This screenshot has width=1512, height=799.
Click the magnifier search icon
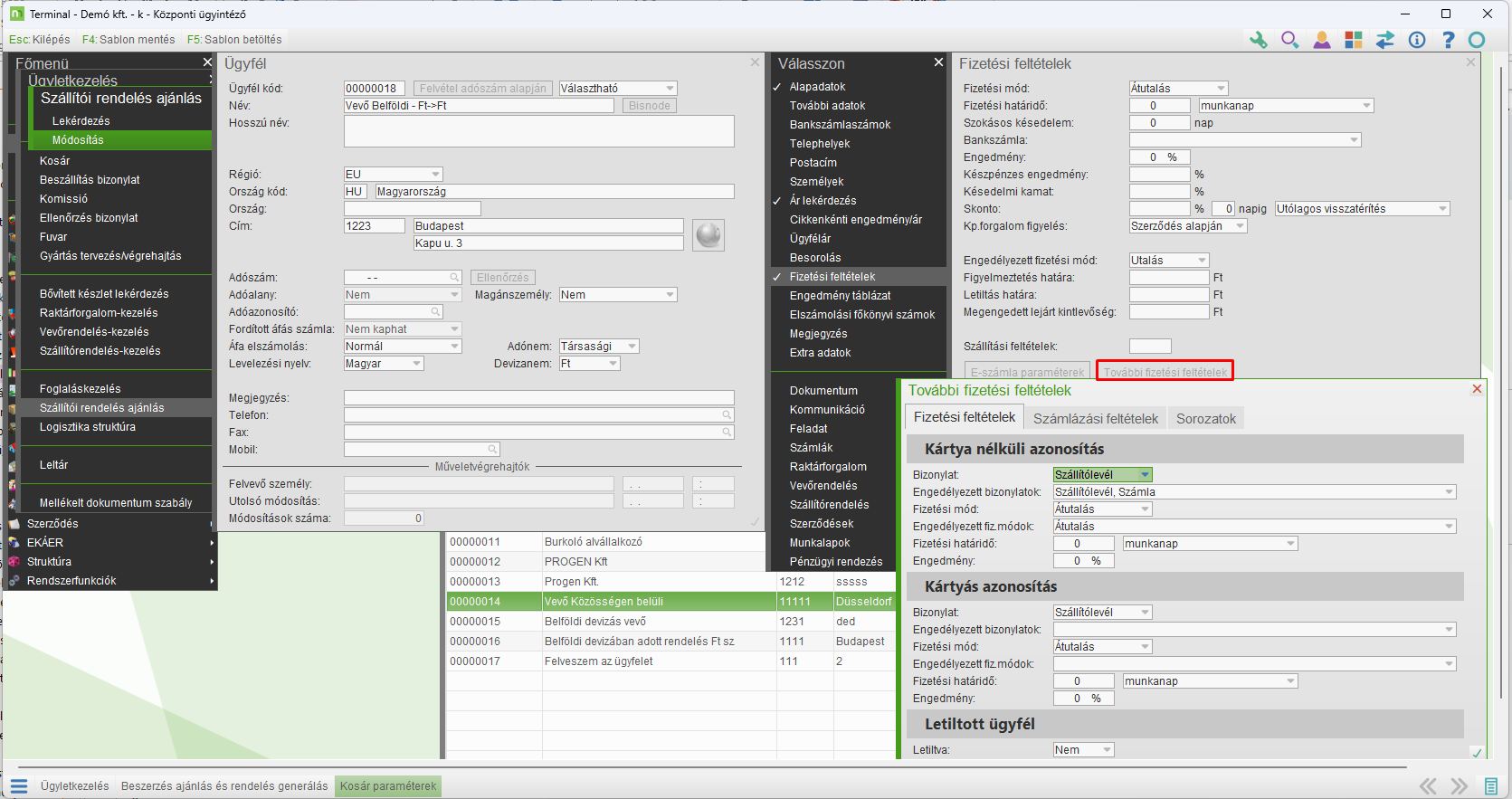(1289, 40)
